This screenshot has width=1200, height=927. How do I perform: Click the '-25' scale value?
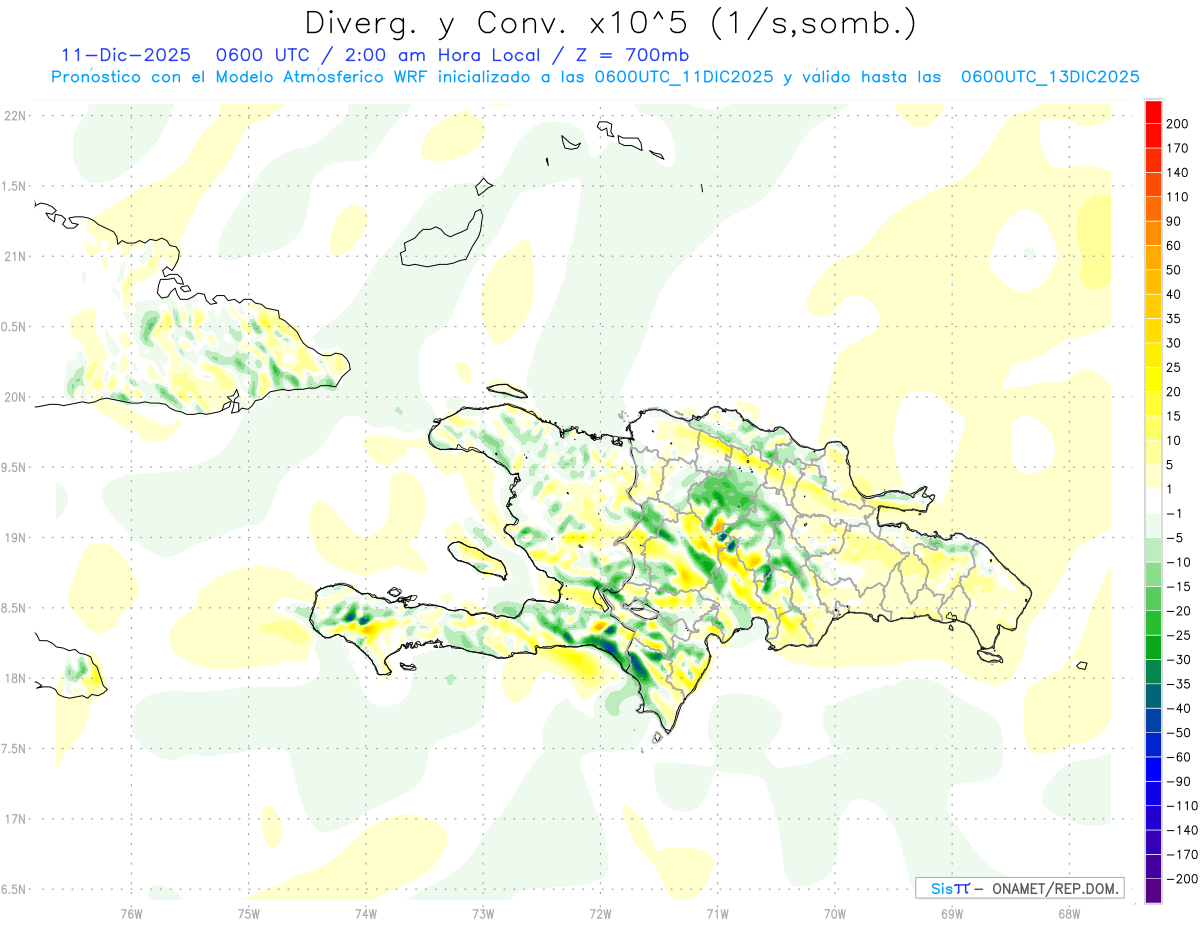[1177, 635]
